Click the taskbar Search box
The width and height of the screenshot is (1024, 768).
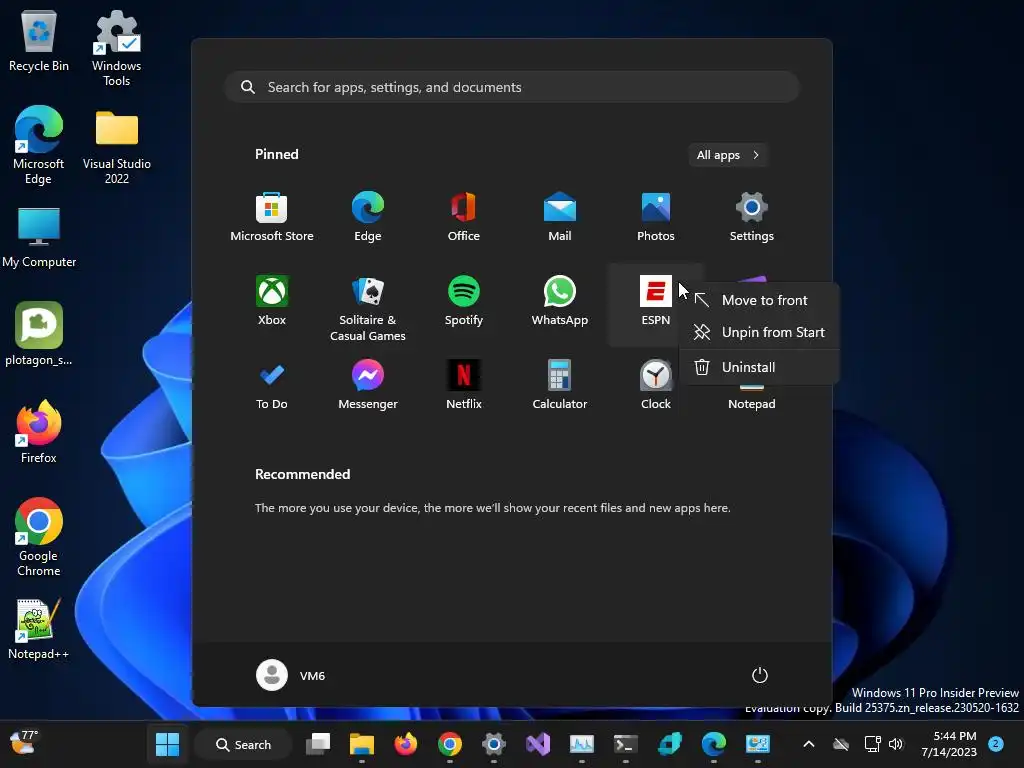coord(243,744)
